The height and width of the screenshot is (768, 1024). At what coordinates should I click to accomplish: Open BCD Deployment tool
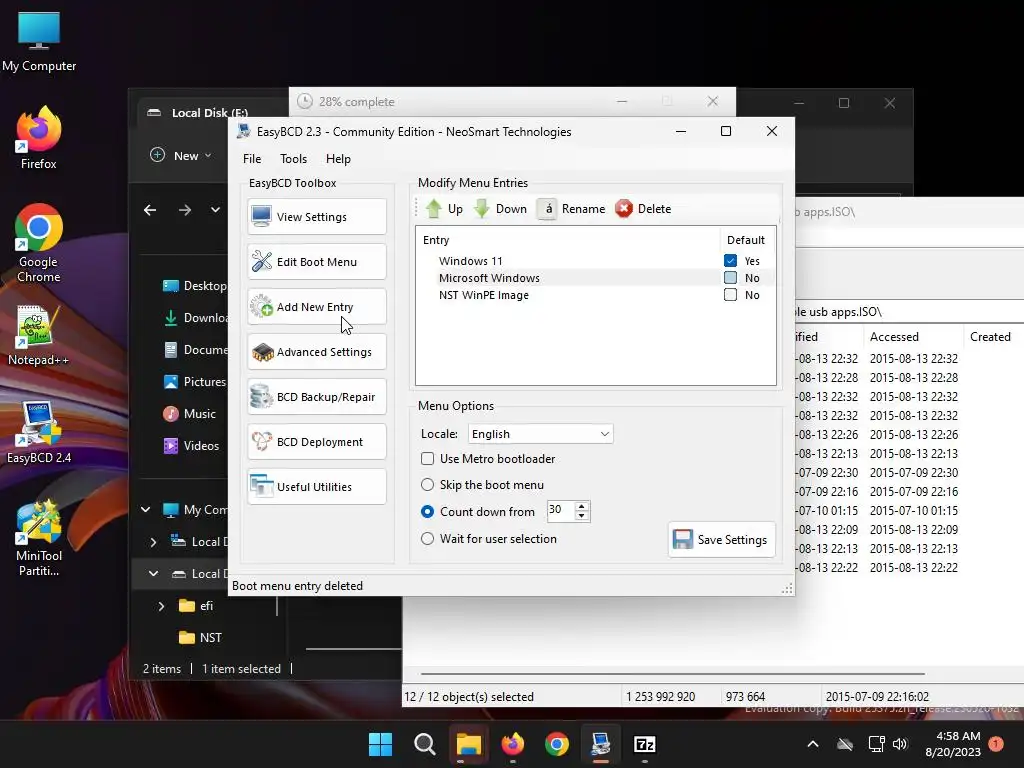point(317,442)
